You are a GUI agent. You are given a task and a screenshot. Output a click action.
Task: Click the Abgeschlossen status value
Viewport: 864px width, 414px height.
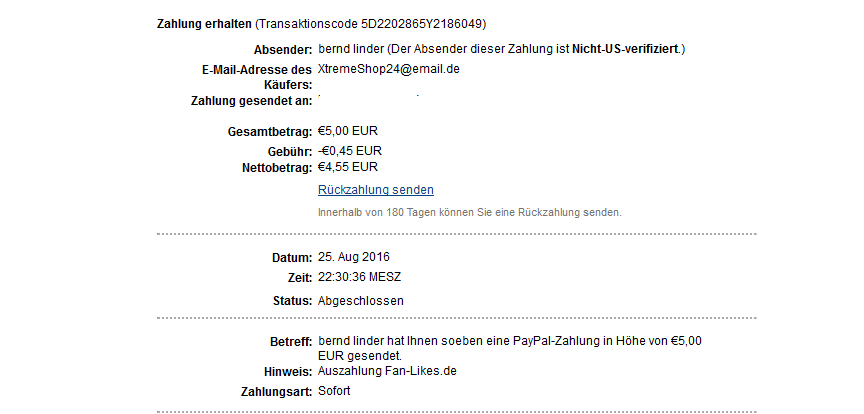point(361,300)
